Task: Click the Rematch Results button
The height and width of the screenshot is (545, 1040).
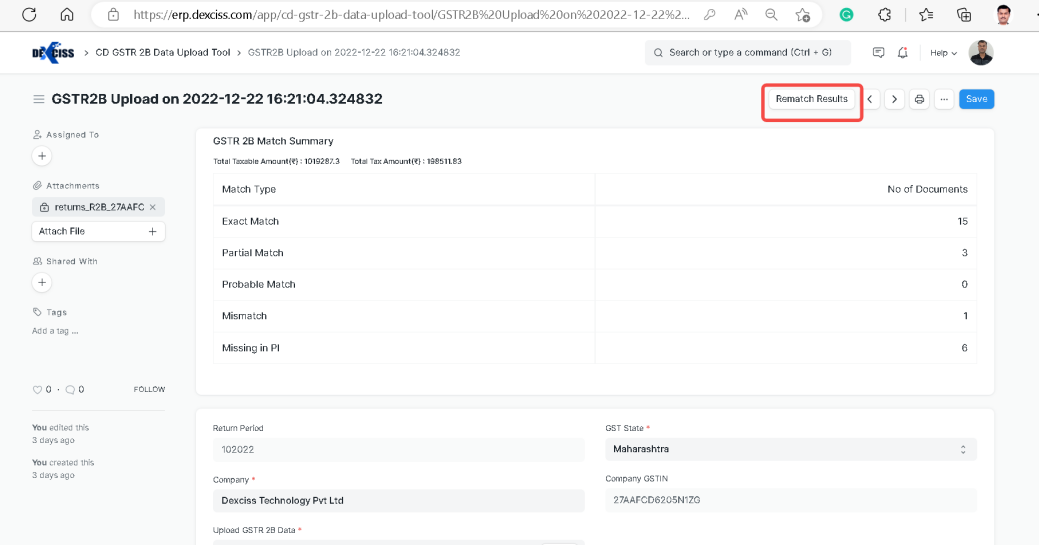Action: tap(811, 99)
